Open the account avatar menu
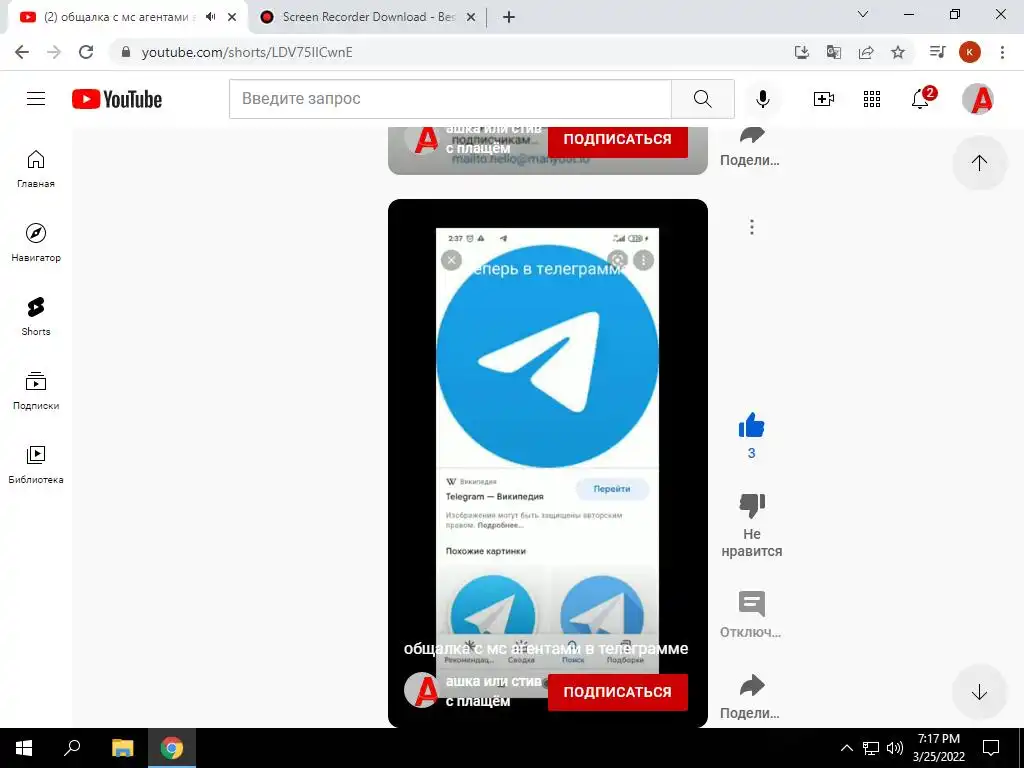 pos(978,99)
